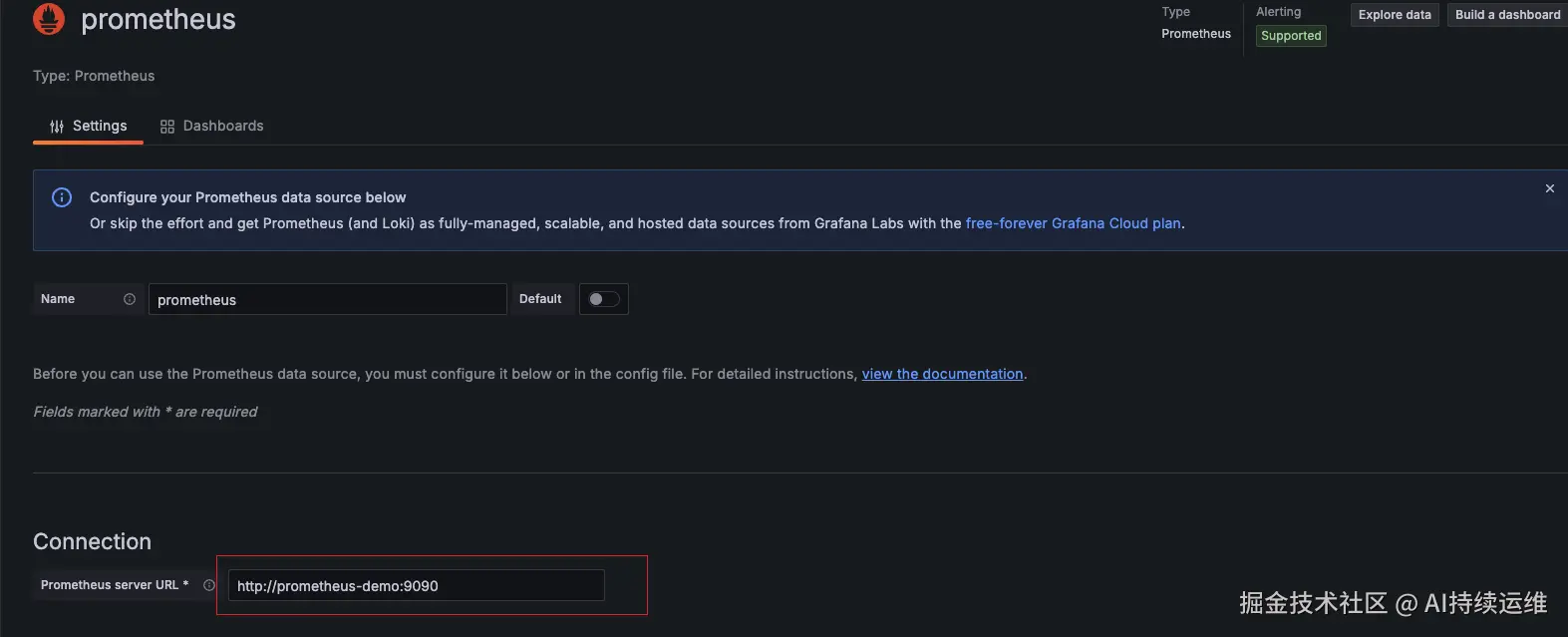Click info icon next to Prometheus server URL

(x=209, y=585)
